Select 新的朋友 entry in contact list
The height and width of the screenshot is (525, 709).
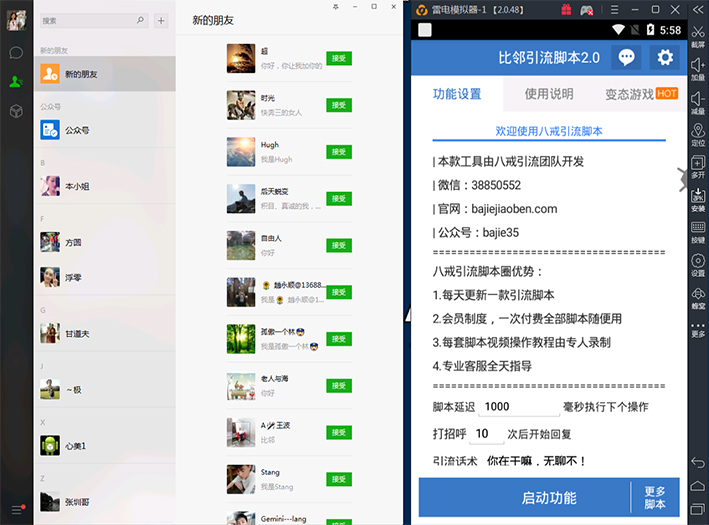tap(105, 74)
